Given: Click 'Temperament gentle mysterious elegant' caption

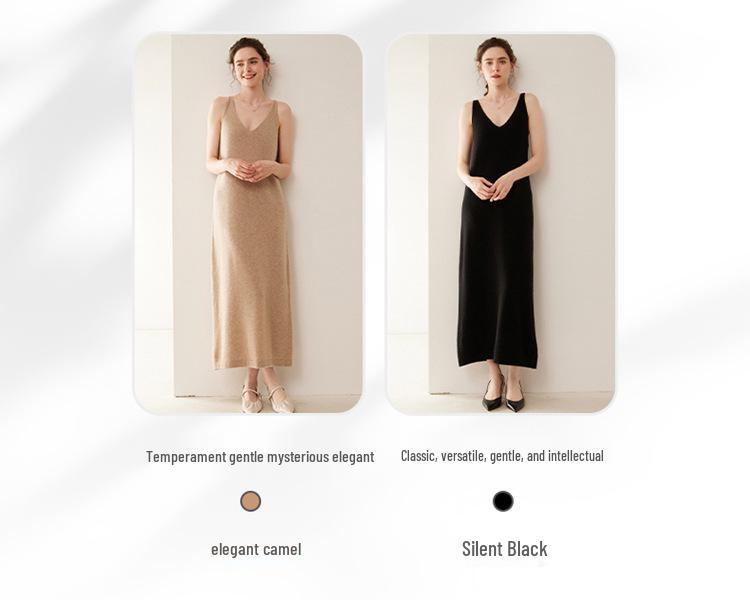Looking at the screenshot, I should pos(260,456).
